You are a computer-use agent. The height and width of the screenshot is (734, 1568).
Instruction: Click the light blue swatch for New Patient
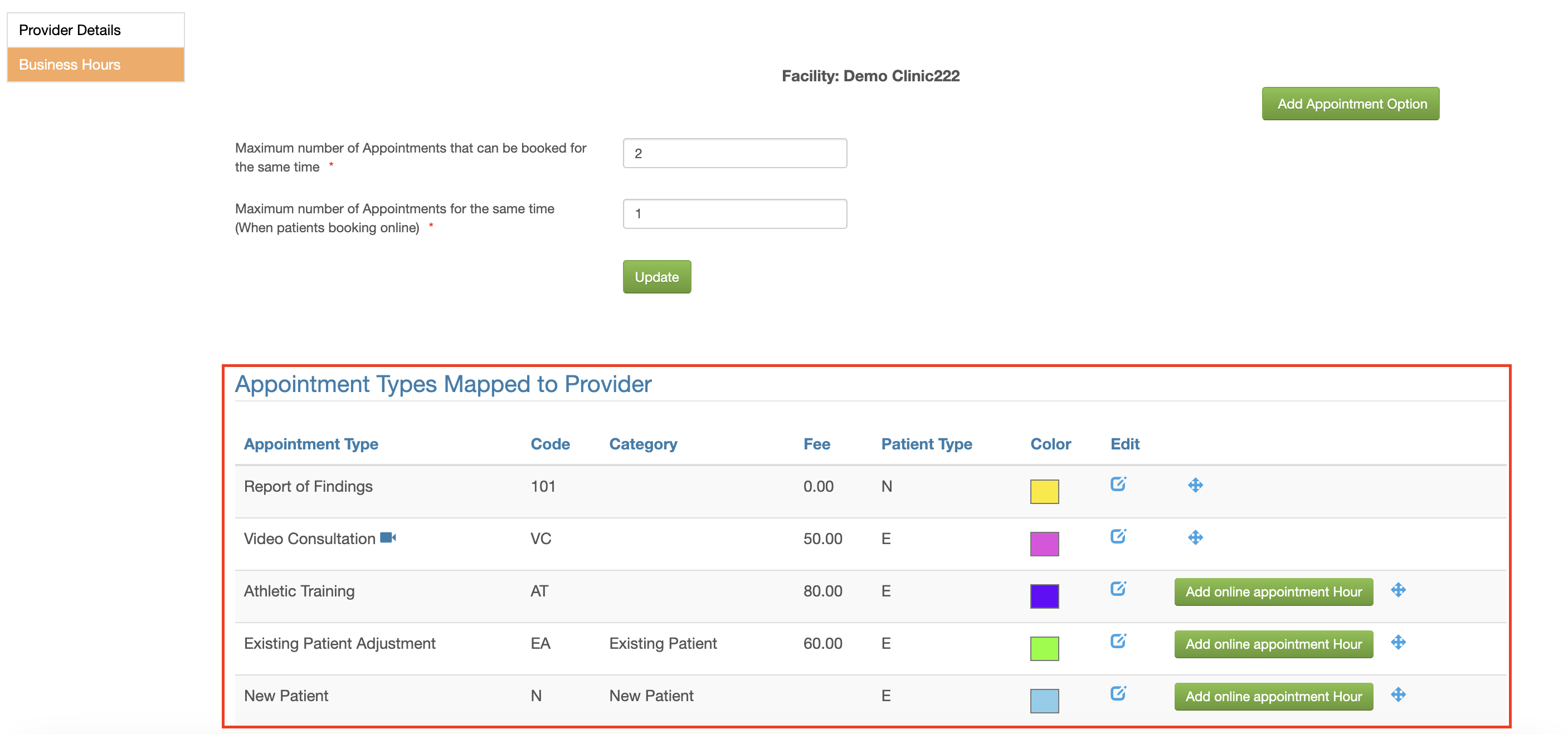(x=1044, y=701)
